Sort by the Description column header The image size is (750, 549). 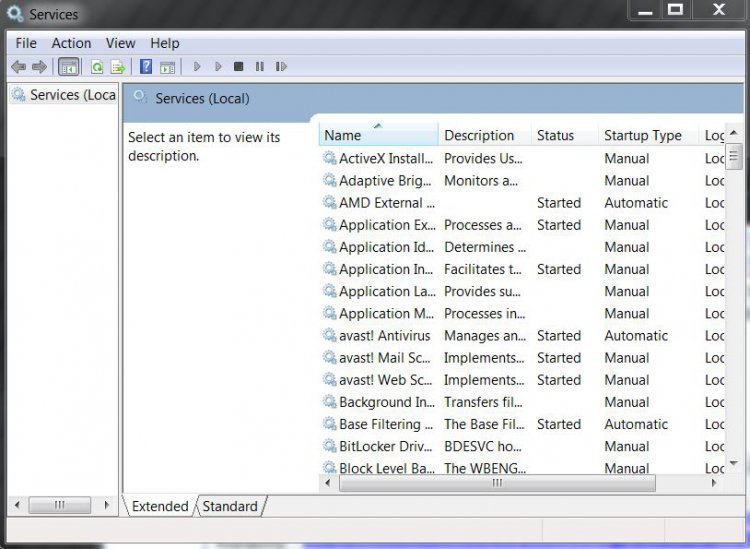click(x=485, y=135)
